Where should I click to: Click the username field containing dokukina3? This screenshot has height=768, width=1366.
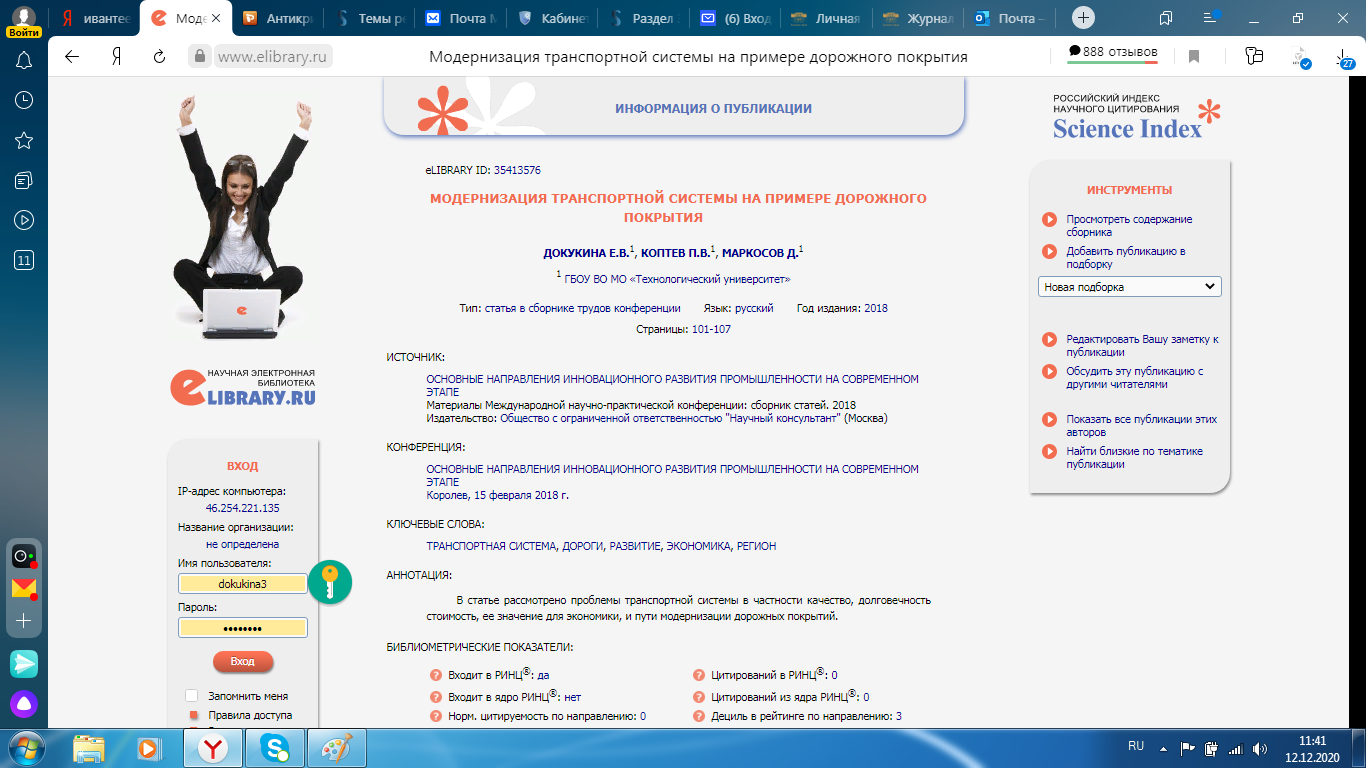point(243,583)
